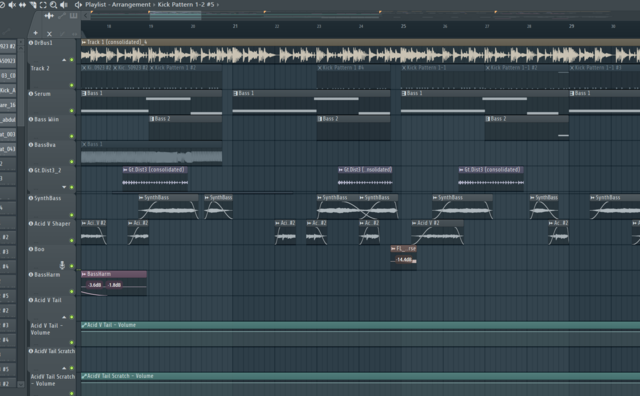This screenshot has height=396, width=640.
Task: Click bar 29 on the timeline ruler
Action: point(571,26)
